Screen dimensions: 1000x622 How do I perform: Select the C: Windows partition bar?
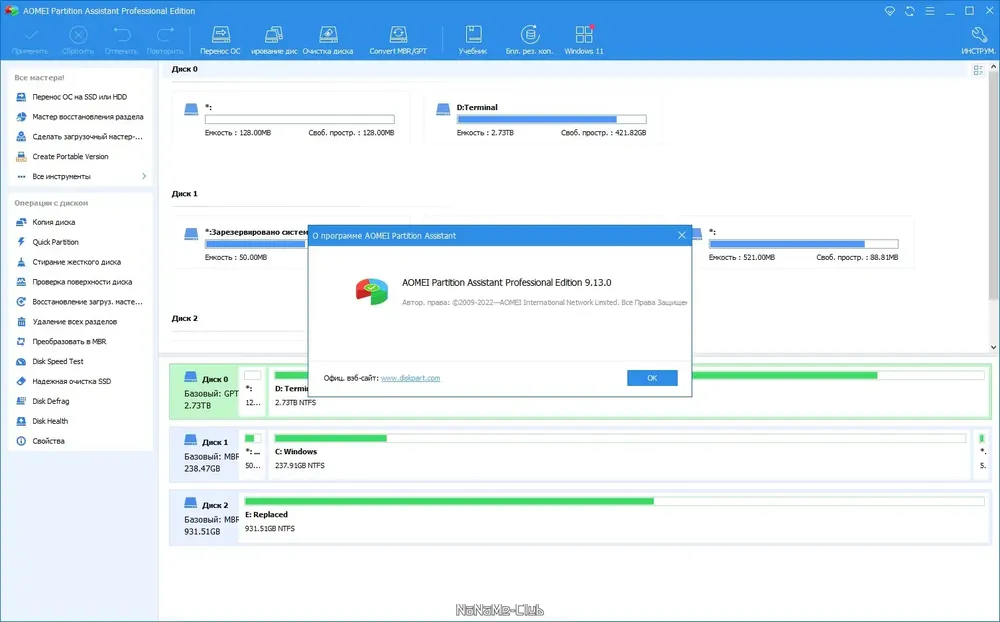click(619, 454)
